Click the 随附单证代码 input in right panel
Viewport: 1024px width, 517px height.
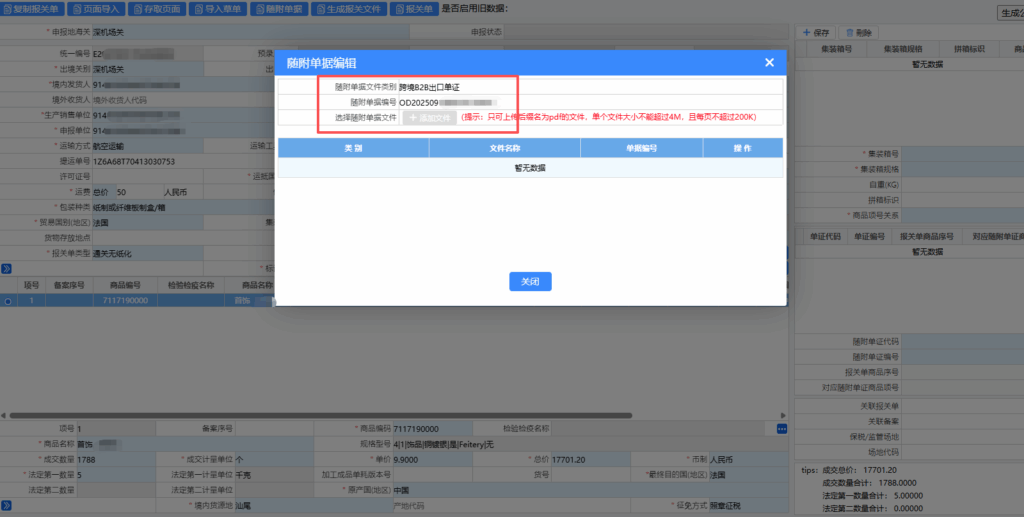[962, 341]
